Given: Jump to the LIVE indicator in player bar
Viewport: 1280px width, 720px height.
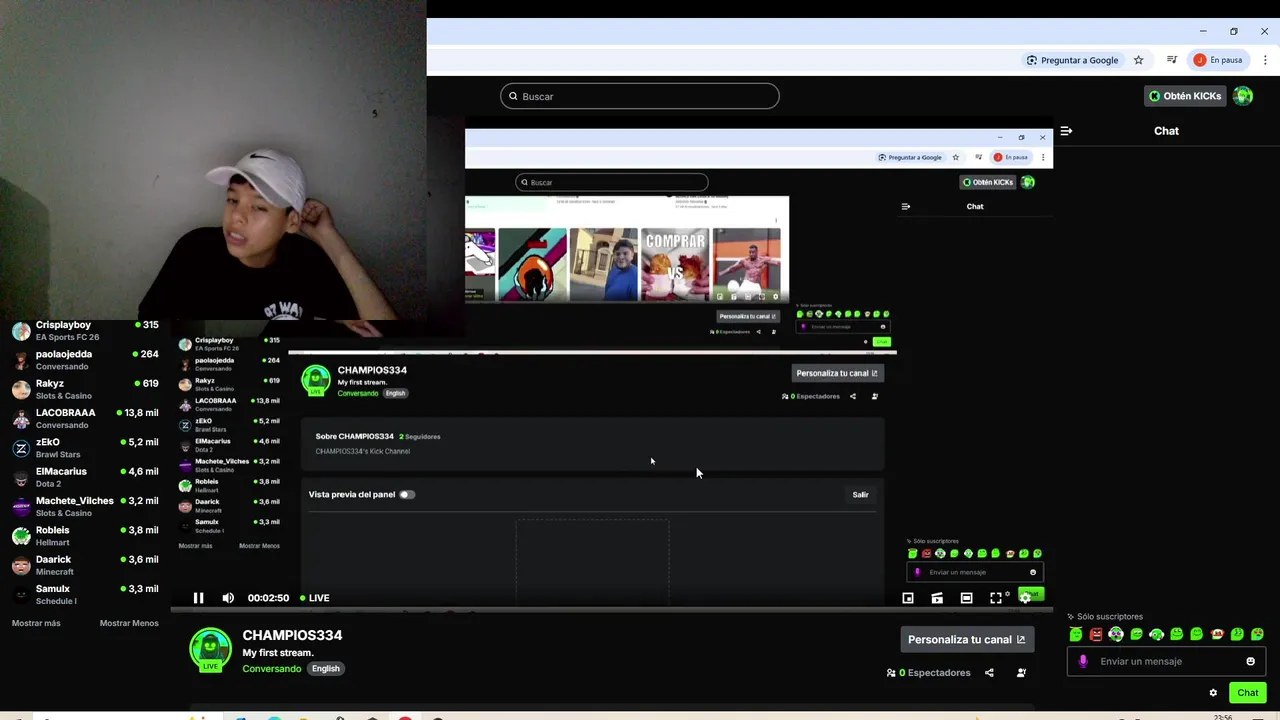Looking at the screenshot, I should tap(314, 598).
